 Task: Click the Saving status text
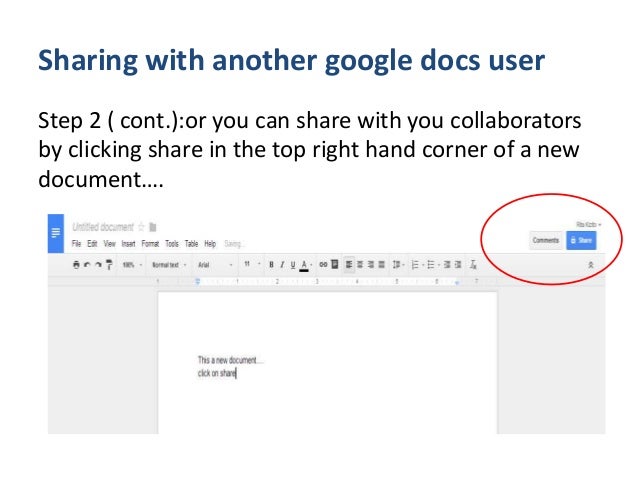click(234, 244)
